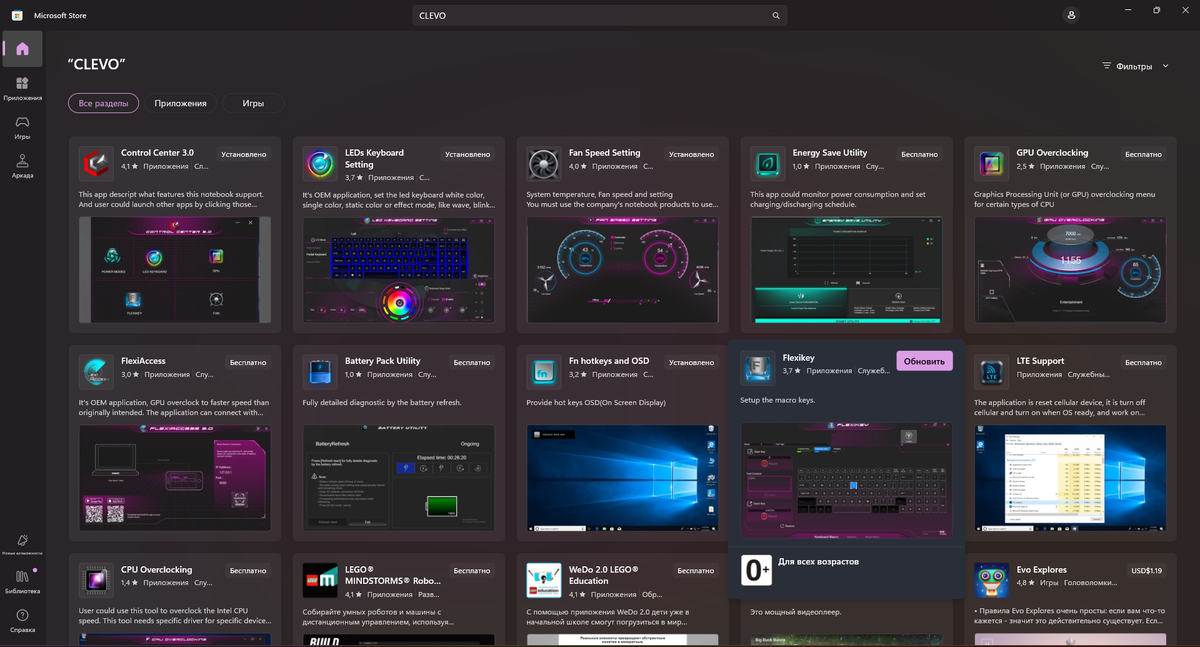Open the Справка sidebar icon
This screenshot has width=1200, height=647.
click(22, 620)
